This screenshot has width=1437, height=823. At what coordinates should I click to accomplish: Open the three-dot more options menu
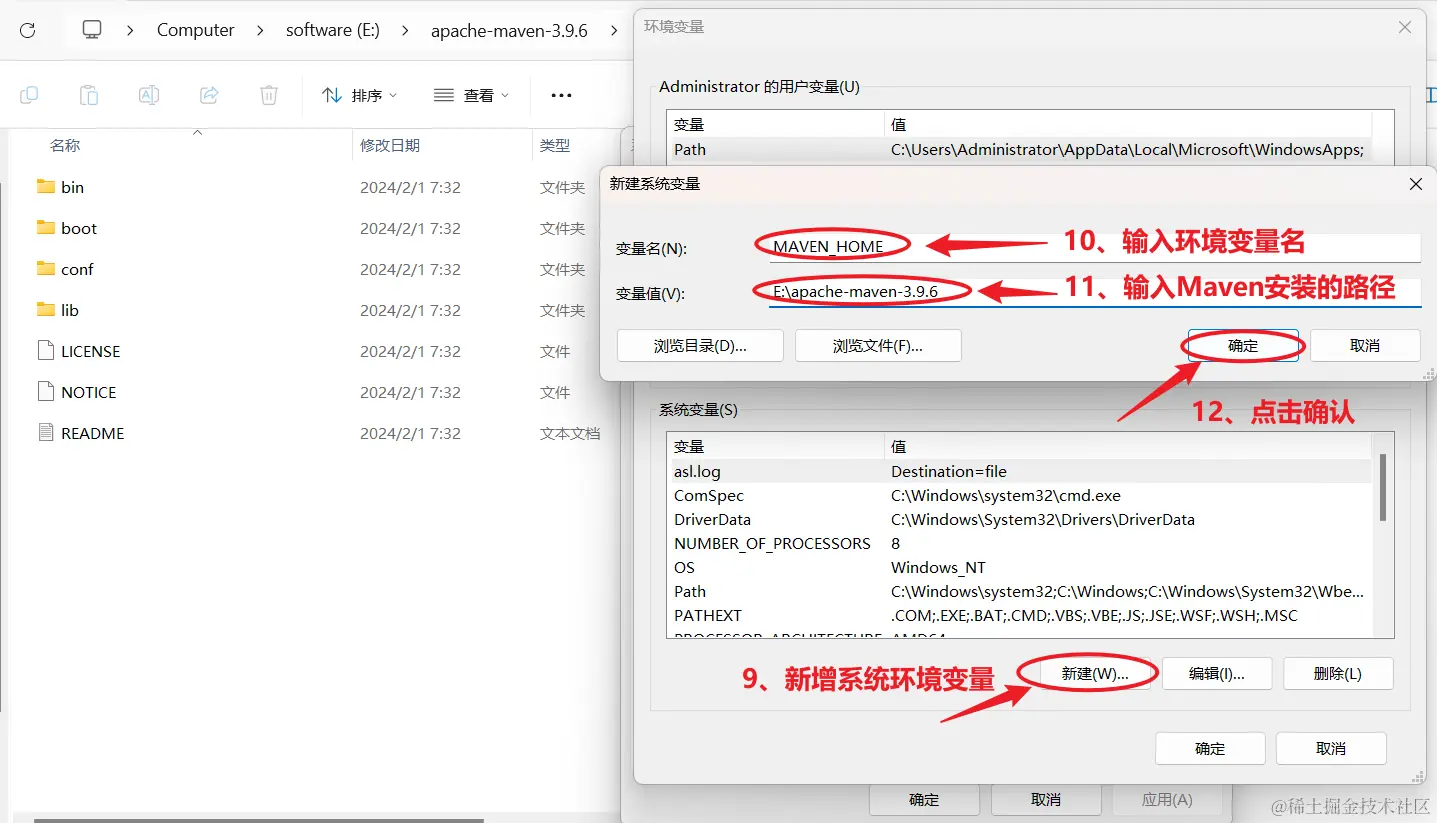[x=561, y=95]
